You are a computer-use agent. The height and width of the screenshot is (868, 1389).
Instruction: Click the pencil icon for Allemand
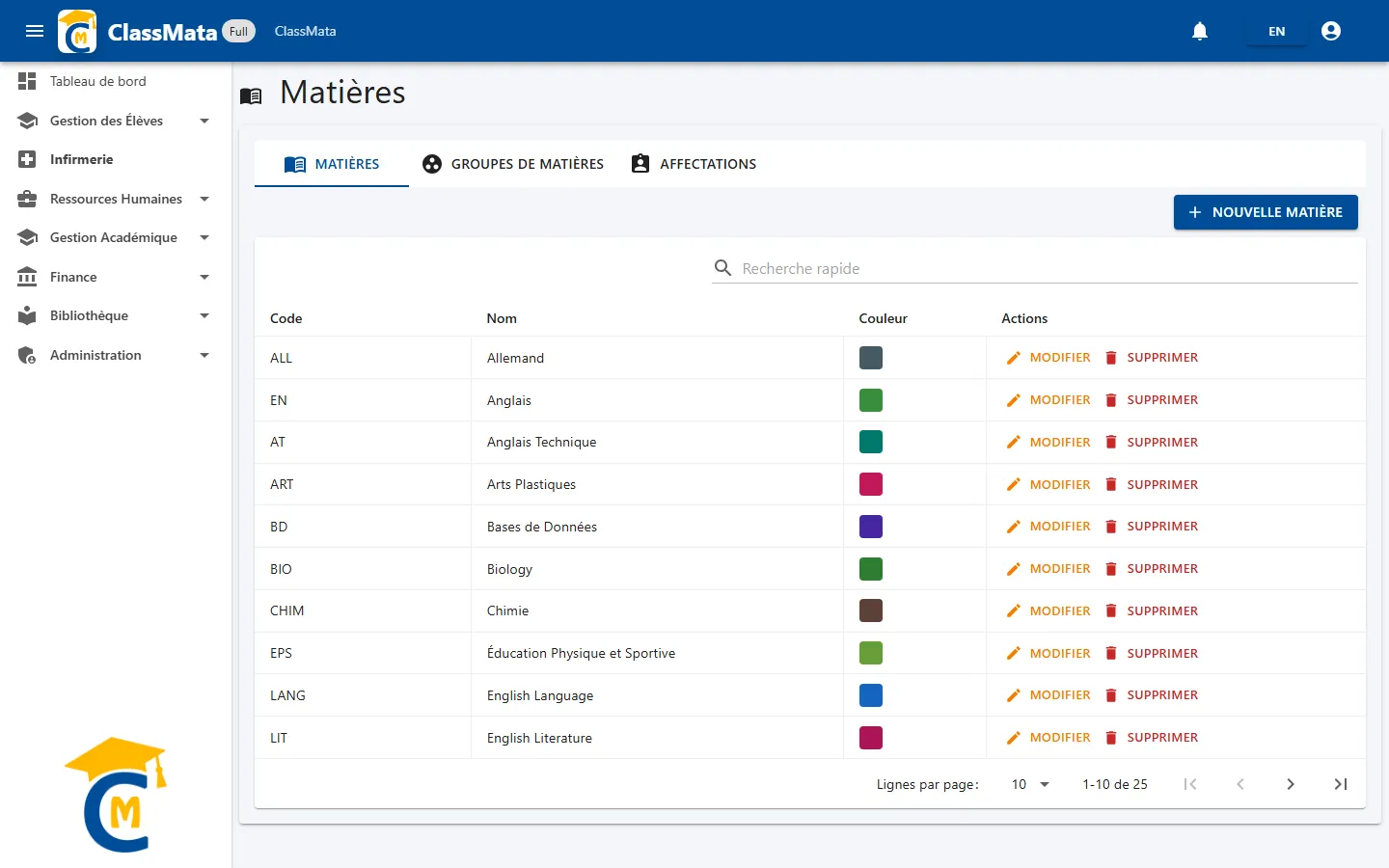[1013, 358]
